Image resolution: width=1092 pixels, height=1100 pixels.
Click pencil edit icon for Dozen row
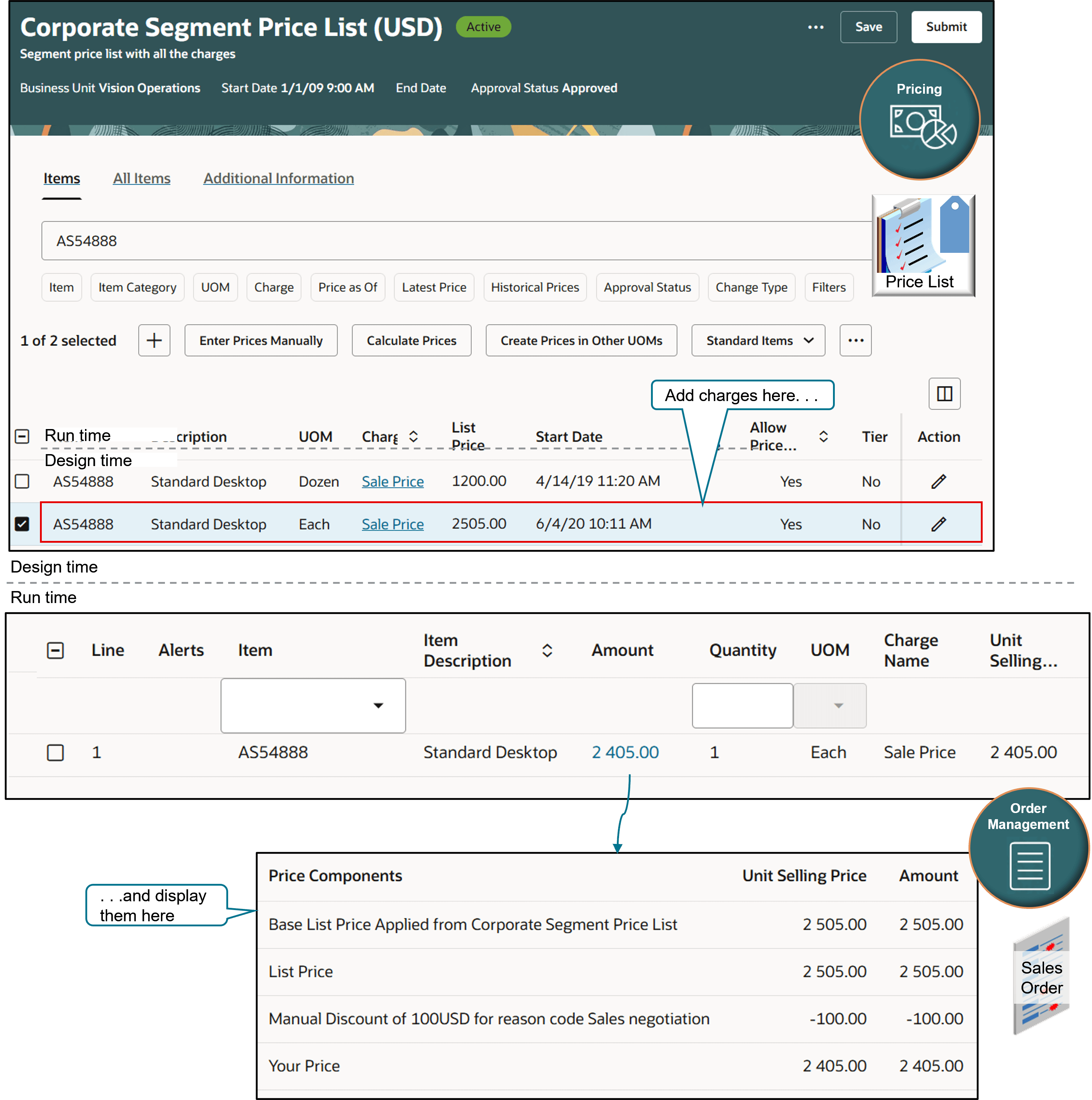click(x=938, y=482)
